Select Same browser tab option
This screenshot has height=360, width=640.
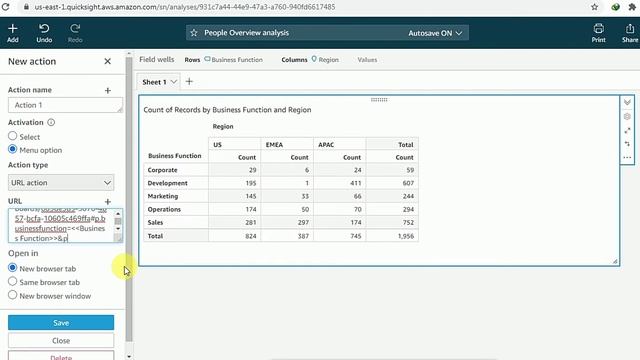13,281
